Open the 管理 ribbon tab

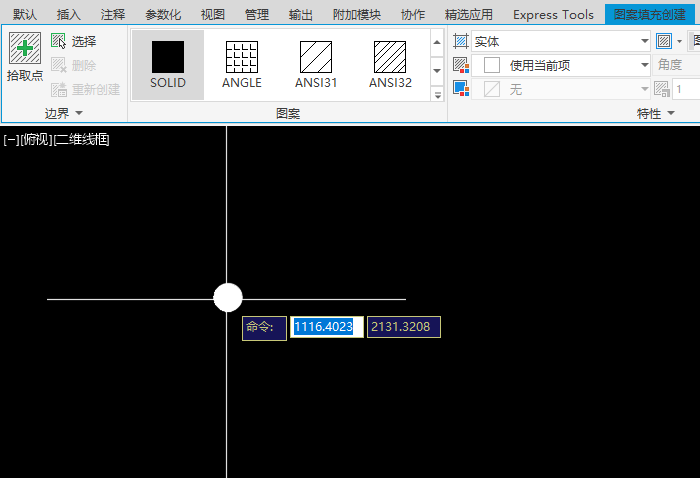[257, 15]
